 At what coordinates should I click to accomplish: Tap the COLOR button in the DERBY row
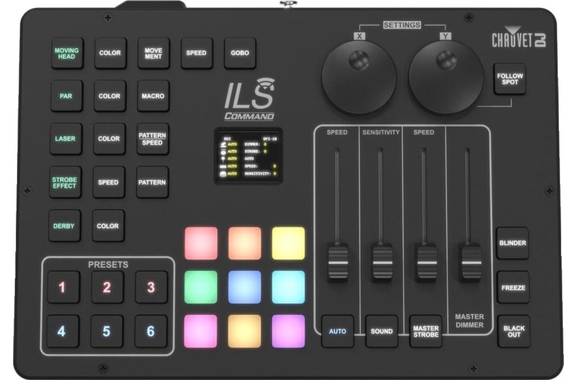[x=108, y=226]
